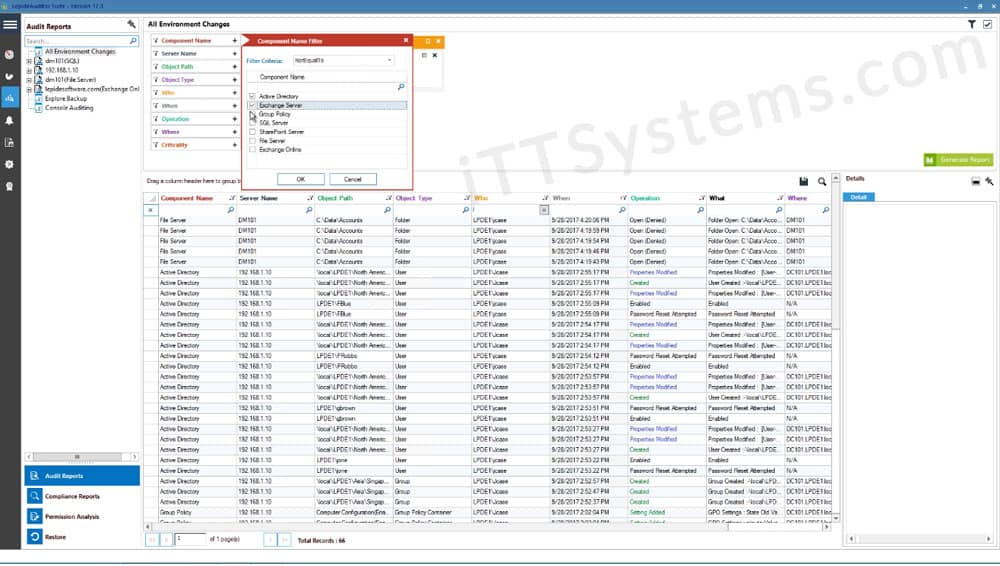Check the Group Policy checkbox
This screenshot has width=1000, height=566.
click(253, 114)
